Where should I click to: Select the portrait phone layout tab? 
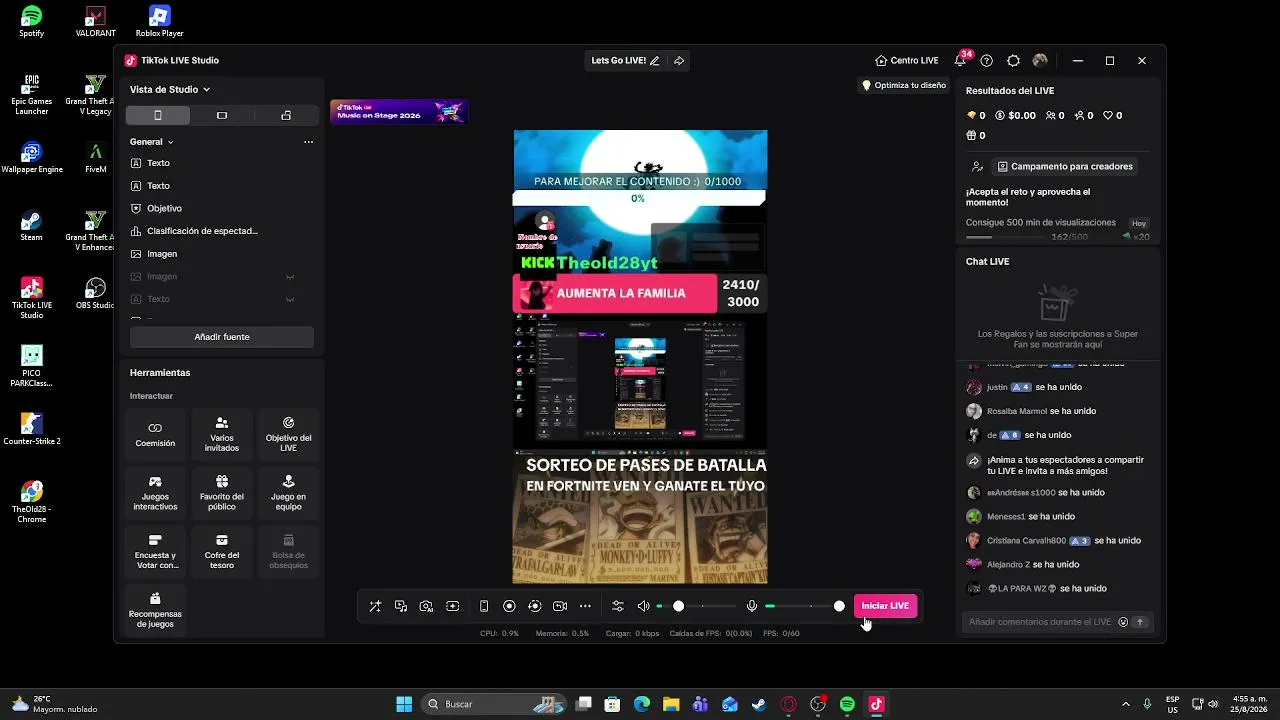click(157, 115)
